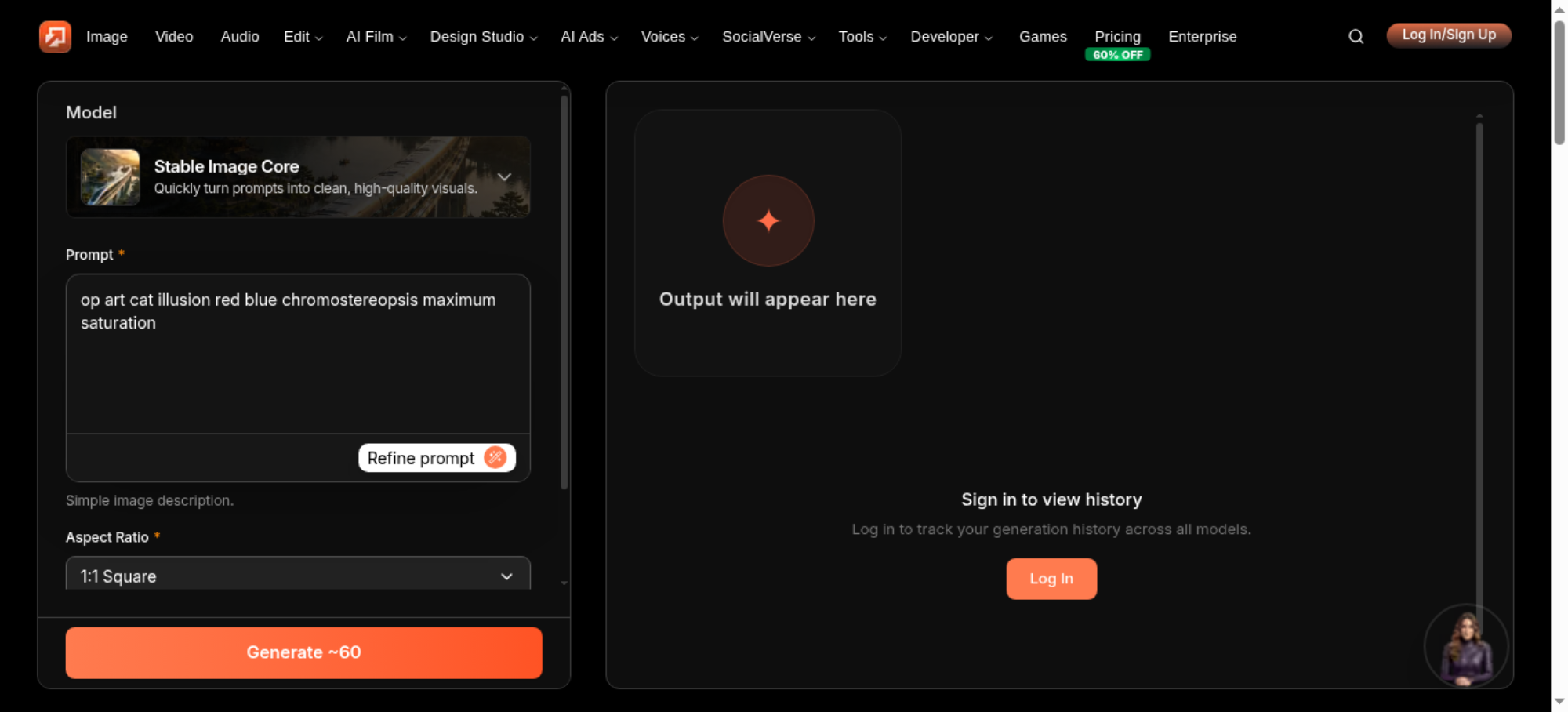The height and width of the screenshot is (712, 1568).
Task: Click the settings panel scroll-down arrow
Action: click(x=564, y=583)
